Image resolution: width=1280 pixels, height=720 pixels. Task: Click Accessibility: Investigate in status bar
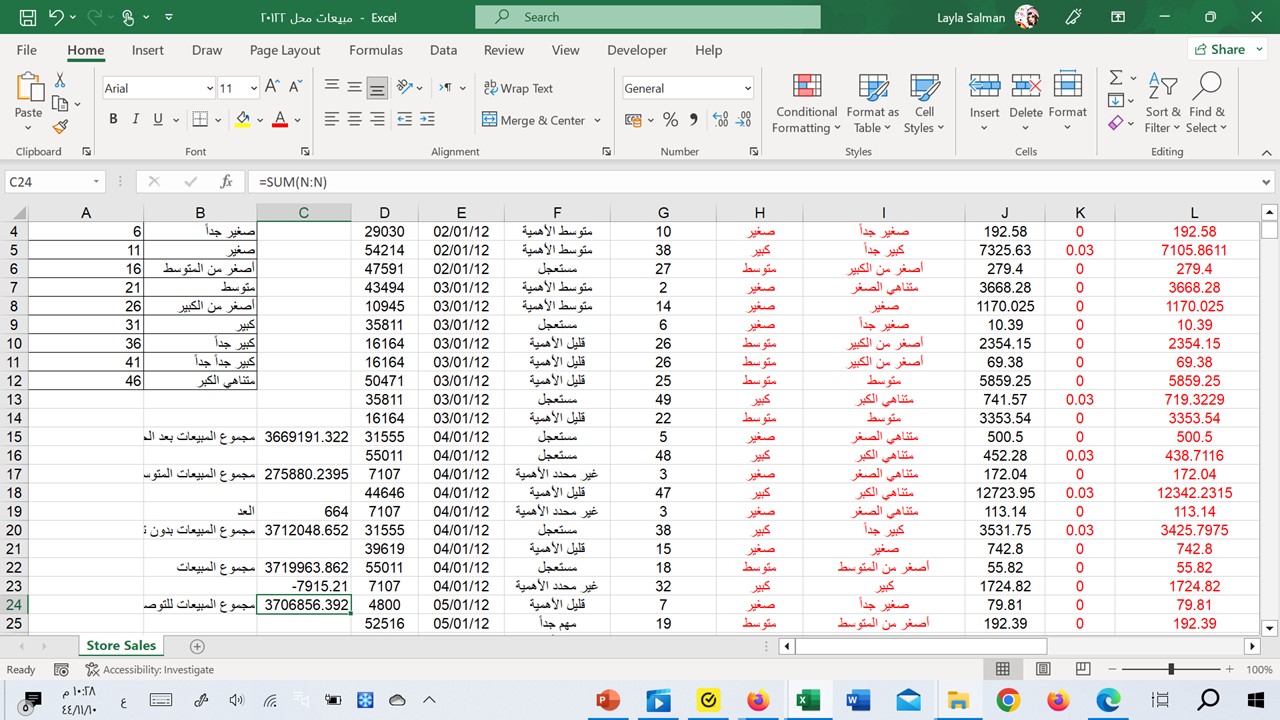(149, 669)
